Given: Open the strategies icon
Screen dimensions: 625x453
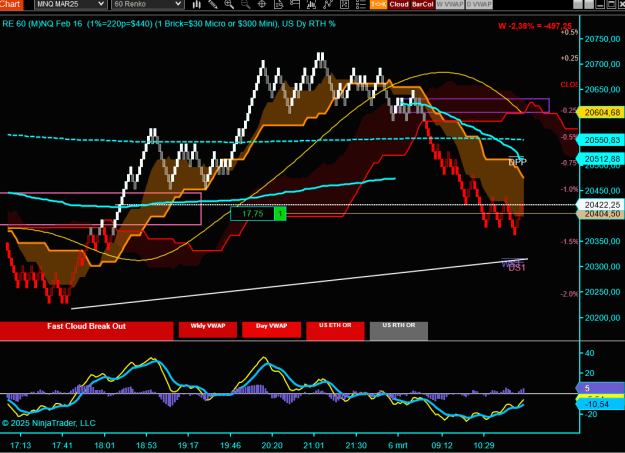Looking at the screenshot, I should point(328,4).
